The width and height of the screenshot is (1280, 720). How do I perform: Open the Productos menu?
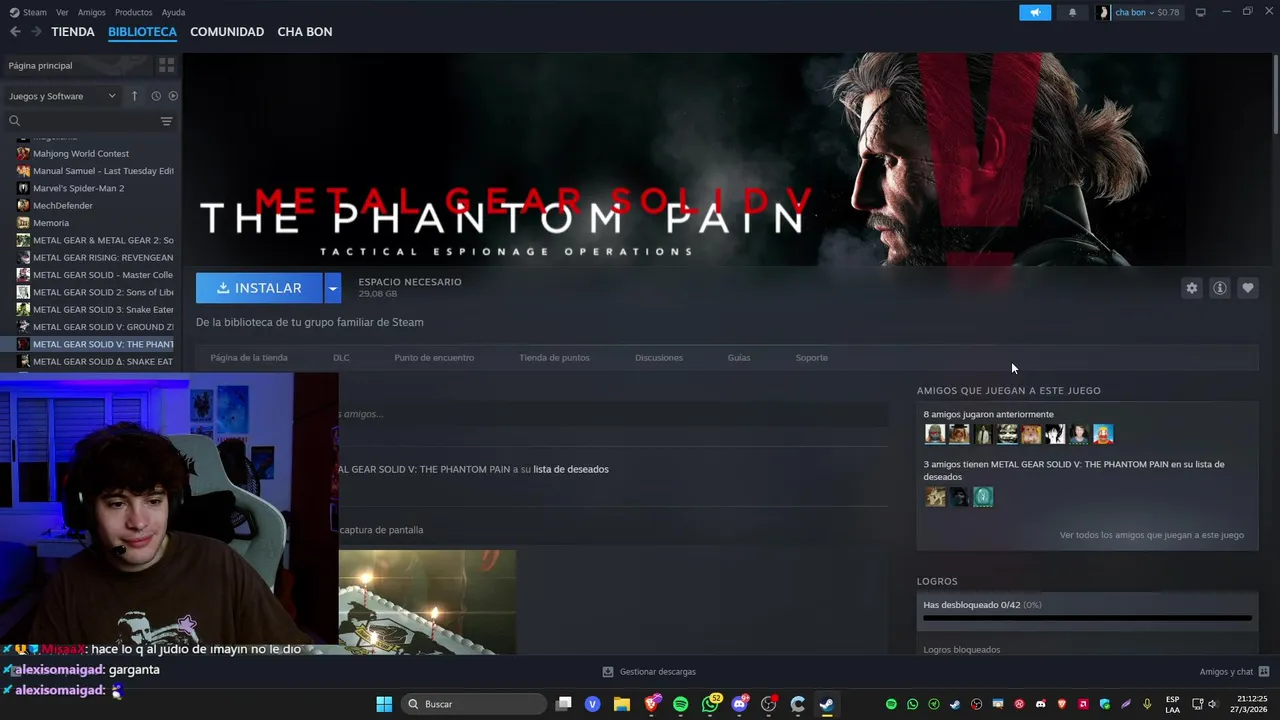click(x=133, y=12)
